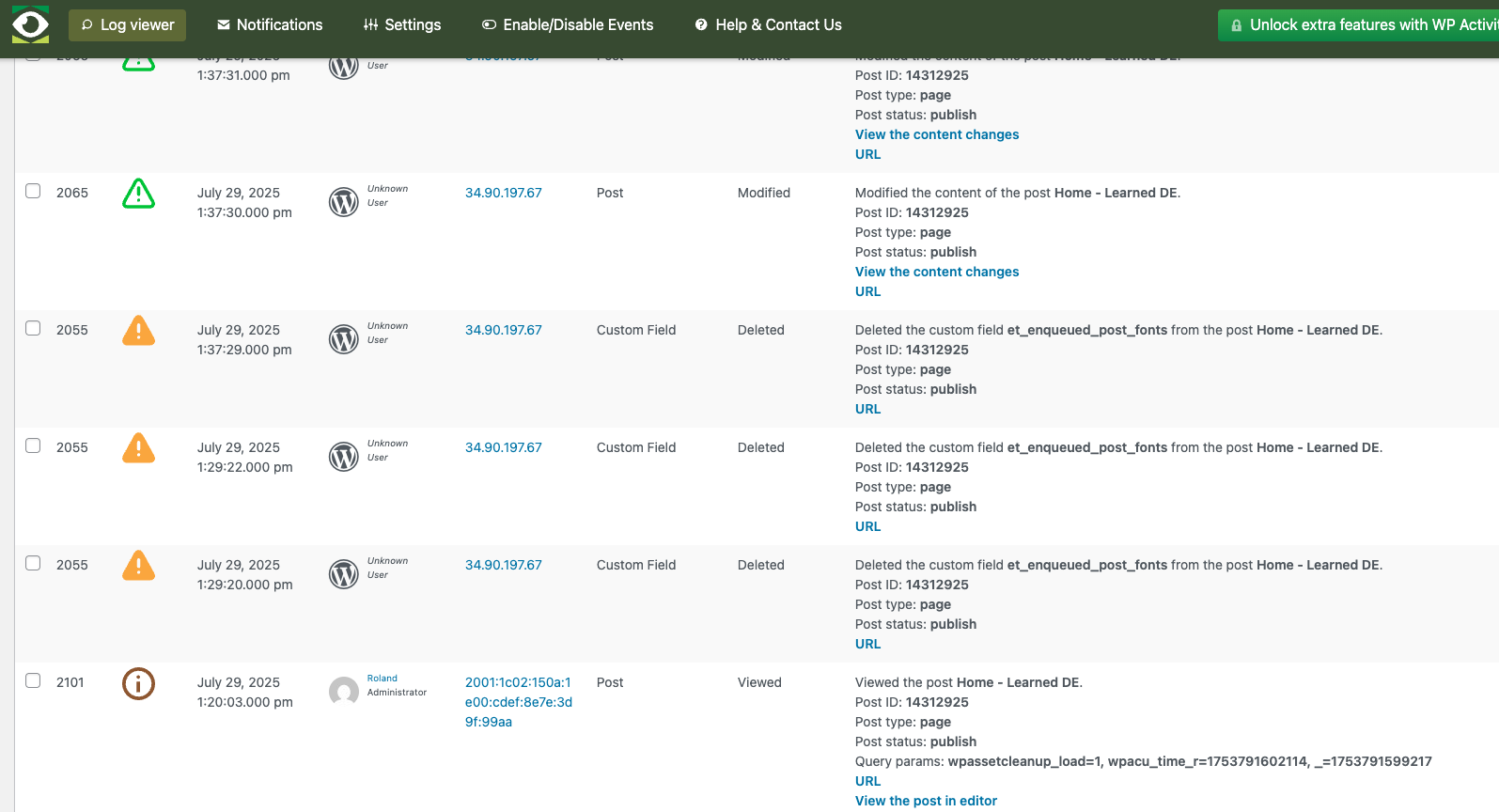This screenshot has height=812, width=1499.
Task: Open URL link for 1:29:22 deleted field
Action: click(x=868, y=526)
